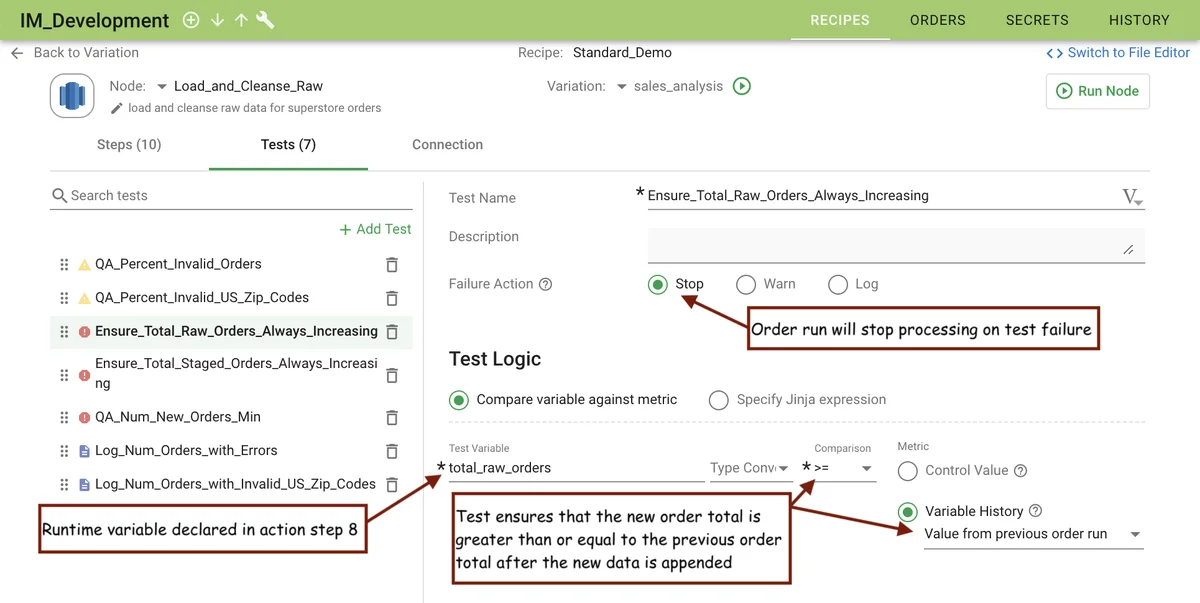Open the Comparison operator dropdown
This screenshot has height=603, width=1200.
844,468
